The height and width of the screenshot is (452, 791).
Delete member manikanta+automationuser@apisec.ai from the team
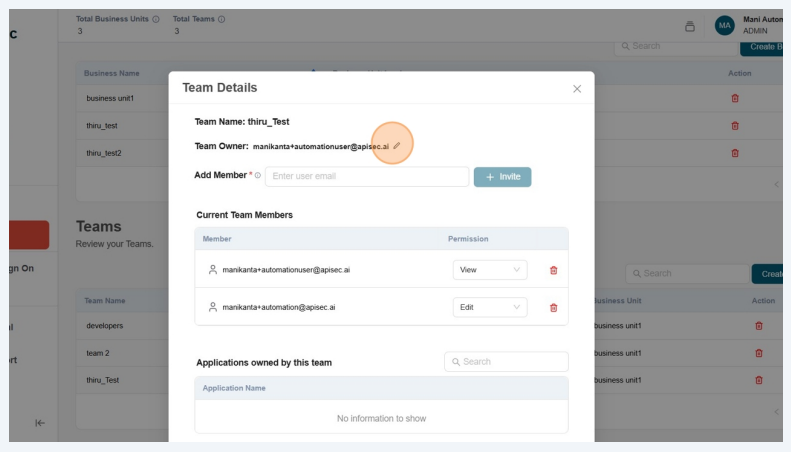553,270
